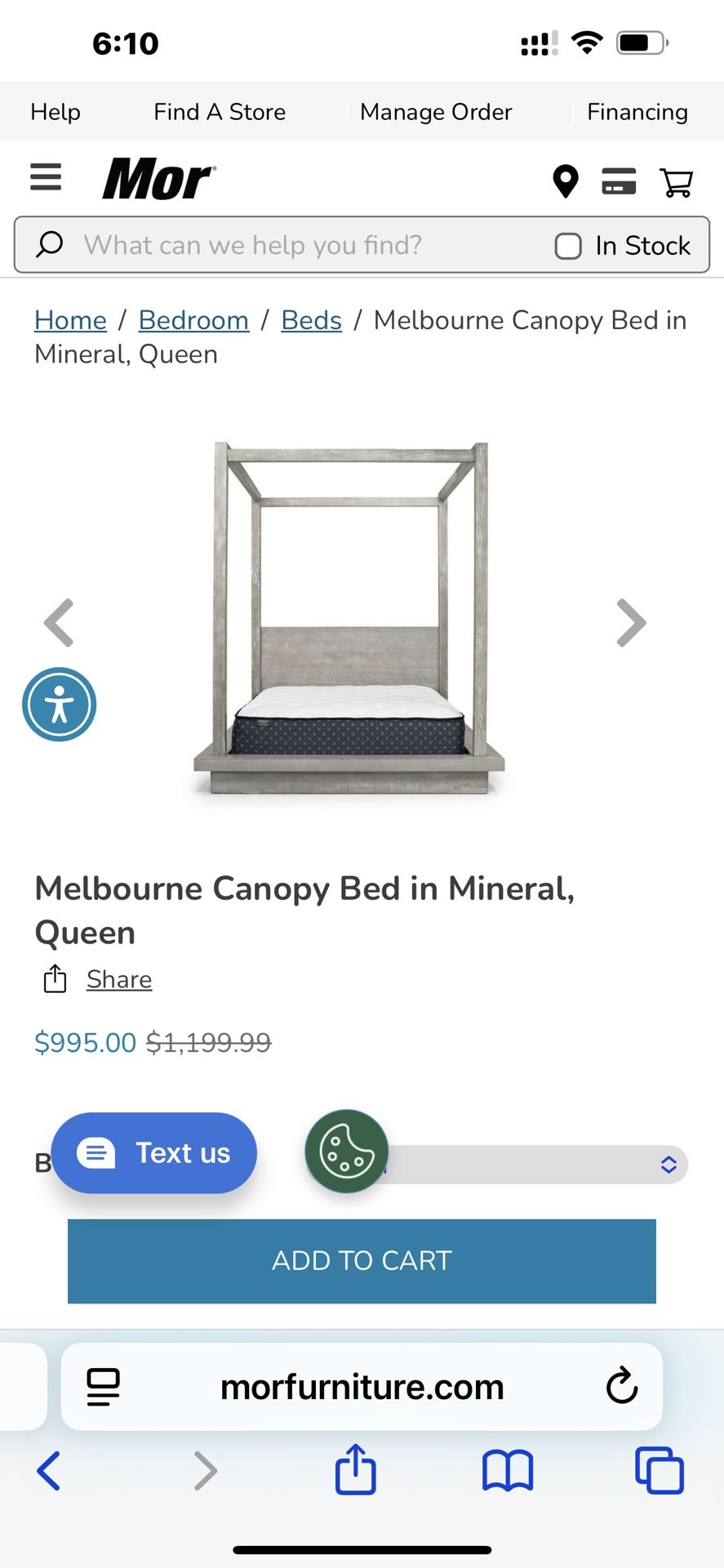Open Safari bookmarks
Screen dimensions: 724x1568
[507, 1471]
